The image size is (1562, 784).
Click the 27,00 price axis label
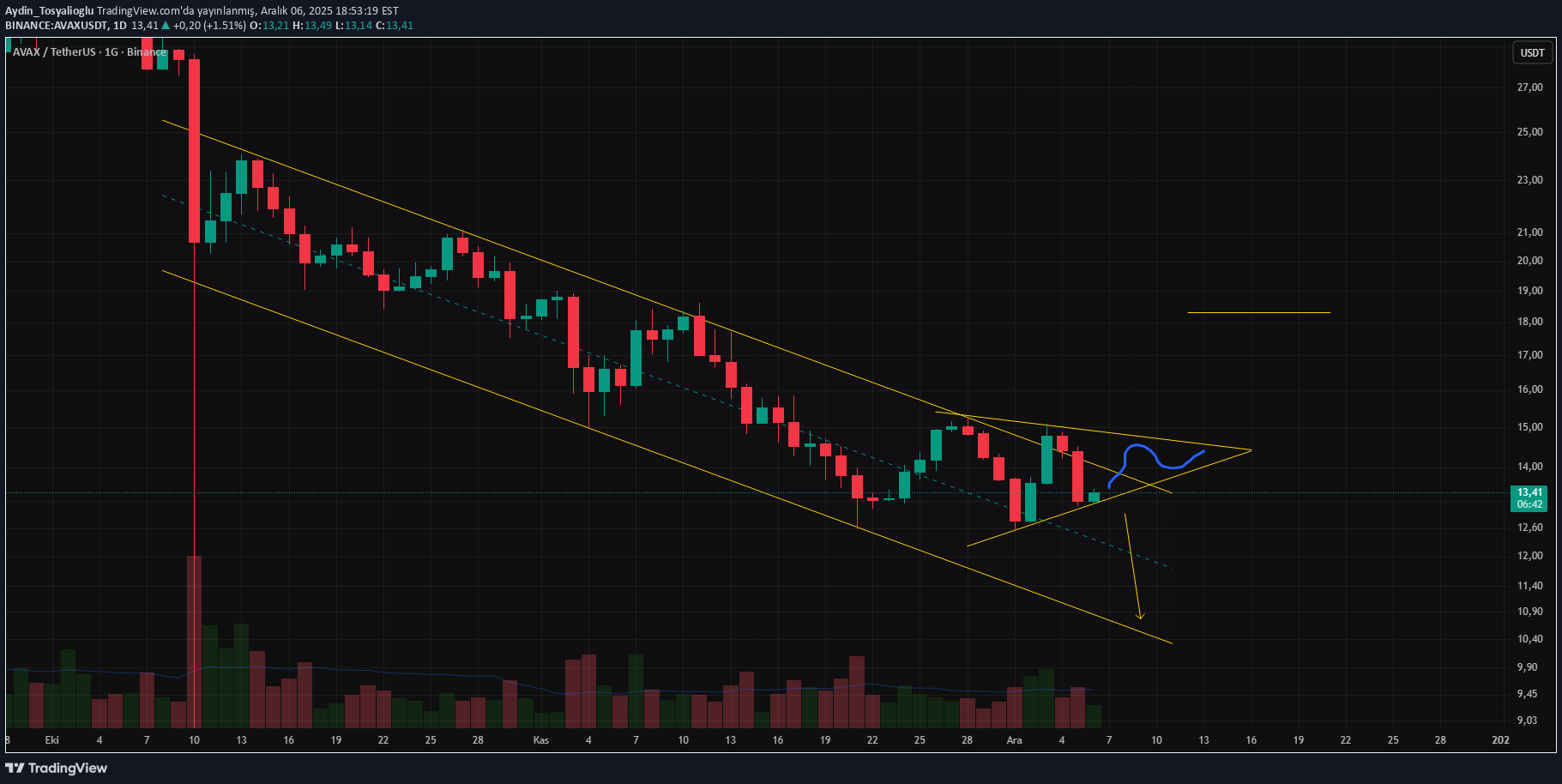pyautogui.click(x=1529, y=87)
